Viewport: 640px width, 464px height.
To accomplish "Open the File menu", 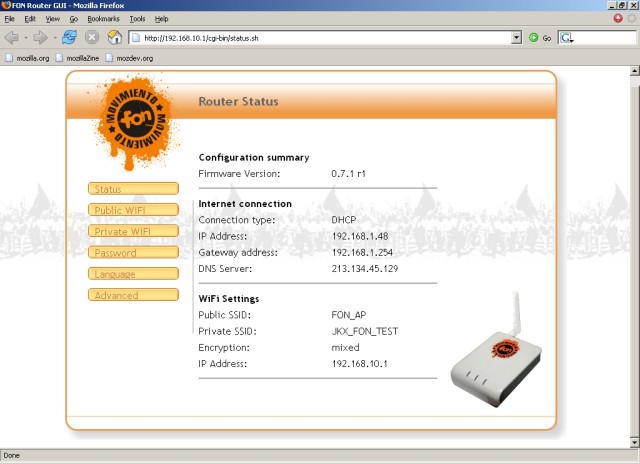I will coord(10,18).
